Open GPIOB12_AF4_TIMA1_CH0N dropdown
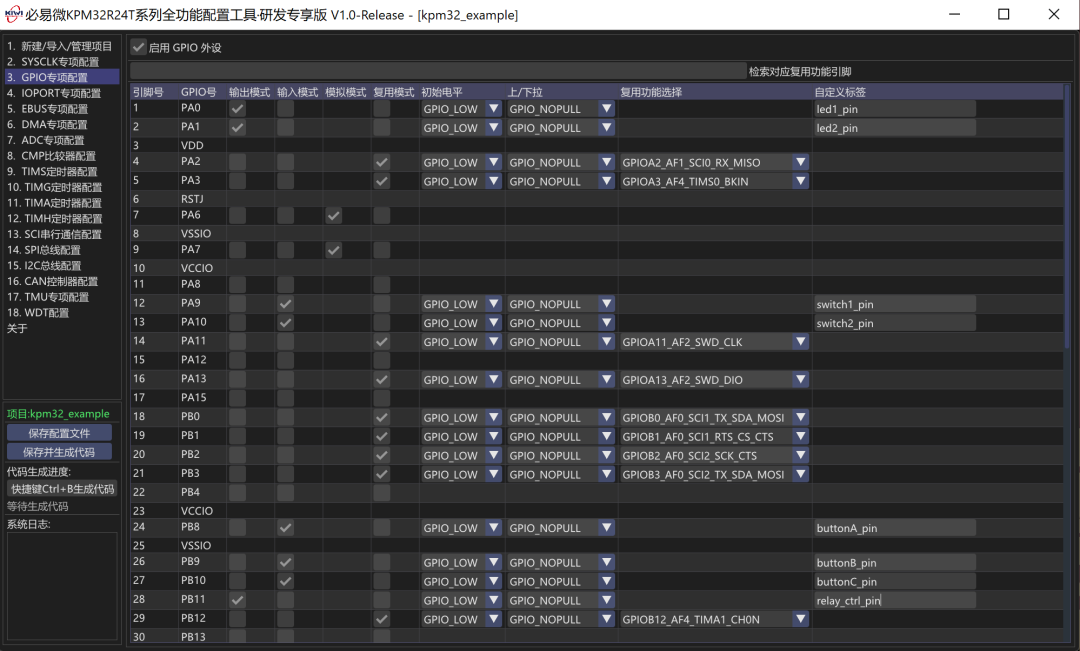Viewport: 1080px width, 651px height. coord(714,619)
